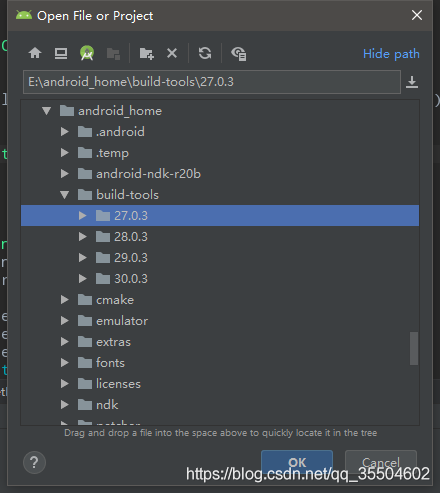Select the build-tools folder name
The height and width of the screenshot is (493, 440).
tap(127, 195)
